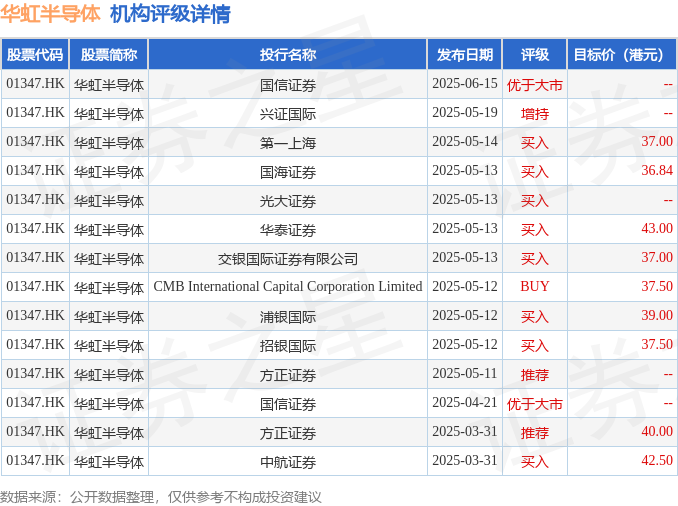This screenshot has height=506, width=678.
Task: Click target price 39.00
Action: 657,315
